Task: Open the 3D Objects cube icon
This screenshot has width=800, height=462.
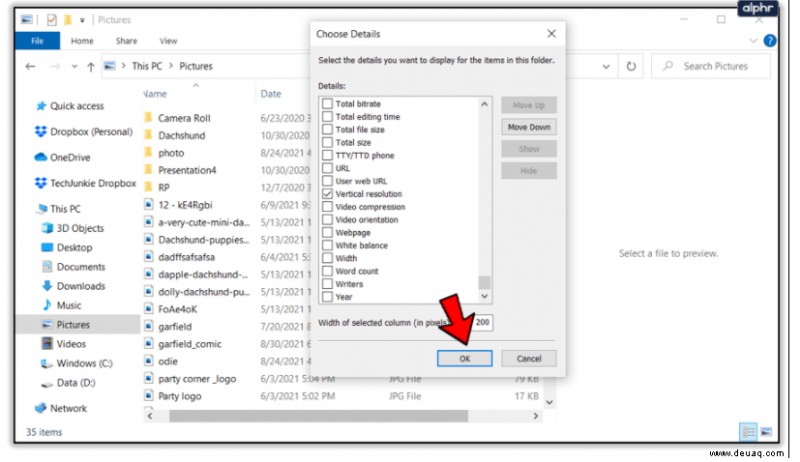Action: [47, 227]
